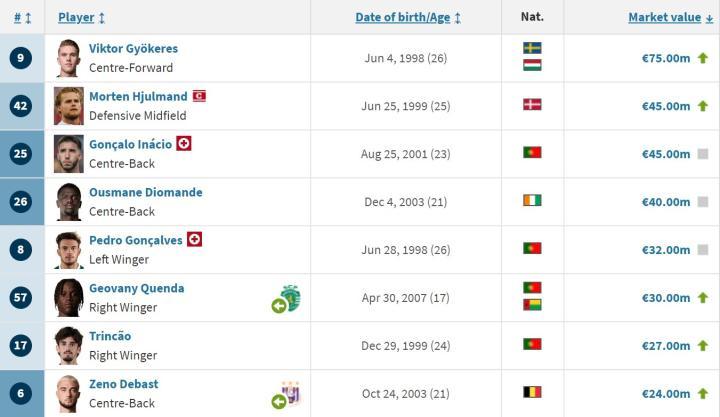Click Denmark flag in Hjulmand row

click(532, 105)
